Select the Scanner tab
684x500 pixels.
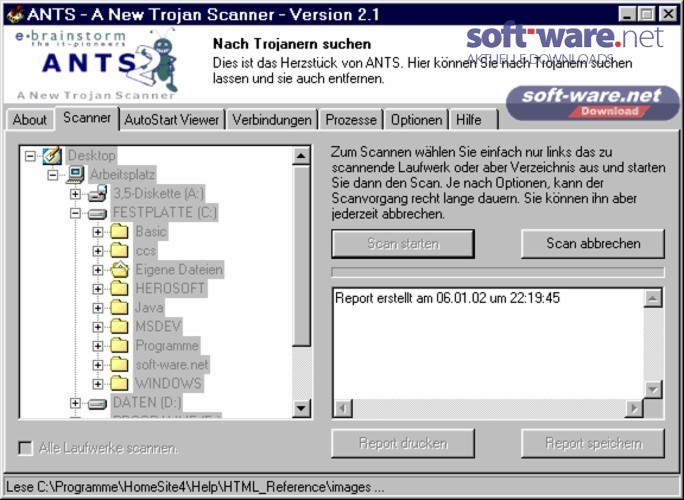(x=87, y=117)
